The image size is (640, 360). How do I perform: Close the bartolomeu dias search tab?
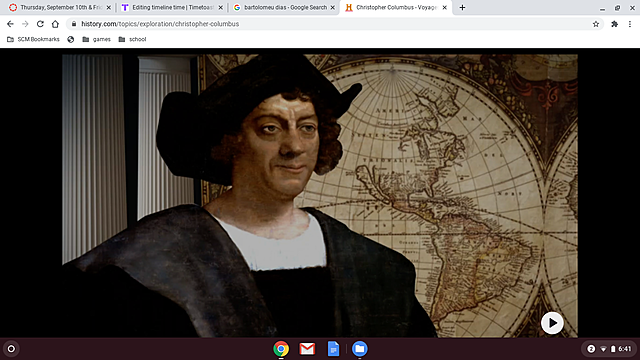pyautogui.click(x=332, y=7)
